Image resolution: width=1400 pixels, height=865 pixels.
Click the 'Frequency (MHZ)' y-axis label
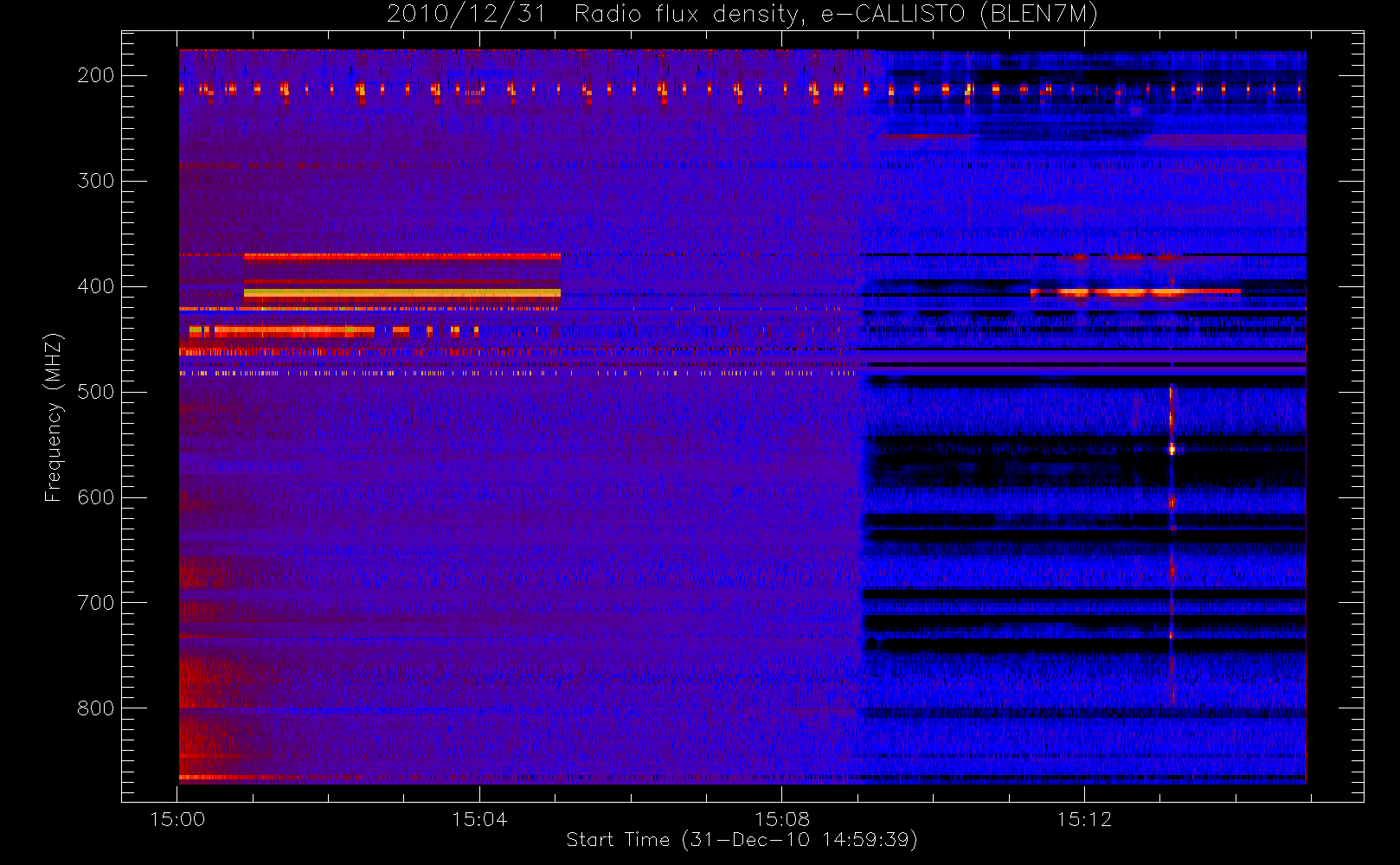coord(54,417)
